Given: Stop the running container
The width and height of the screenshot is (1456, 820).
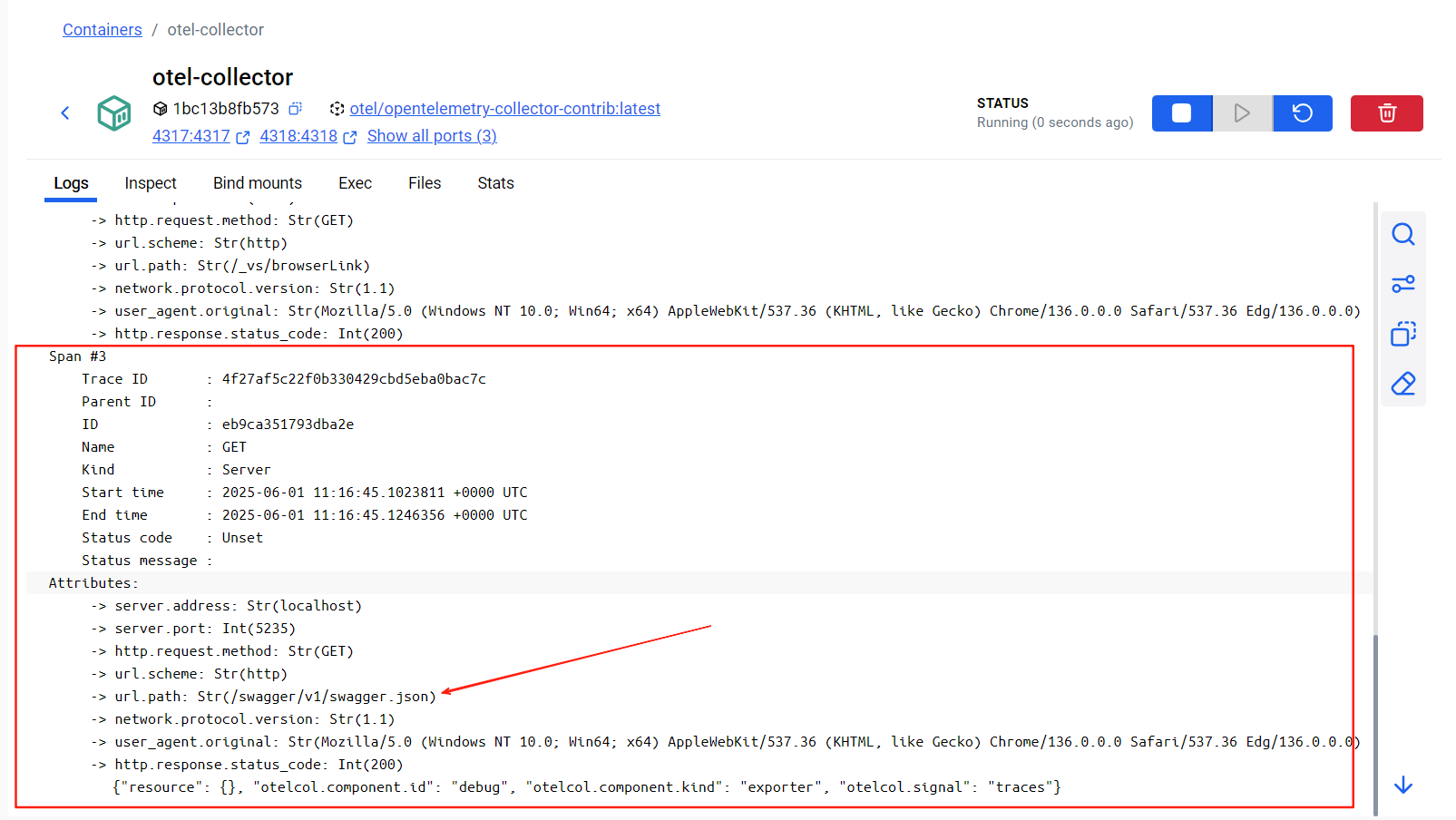Looking at the screenshot, I should coord(1182,113).
